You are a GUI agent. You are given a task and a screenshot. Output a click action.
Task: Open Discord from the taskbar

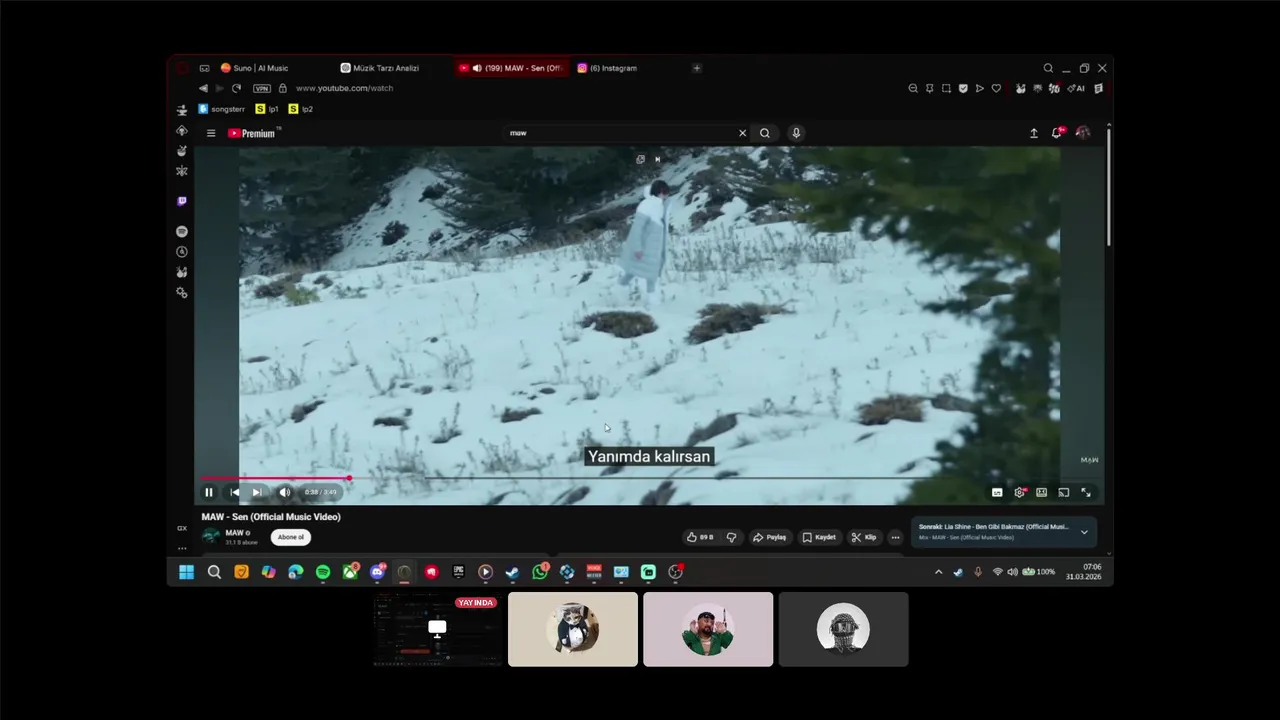(377, 572)
